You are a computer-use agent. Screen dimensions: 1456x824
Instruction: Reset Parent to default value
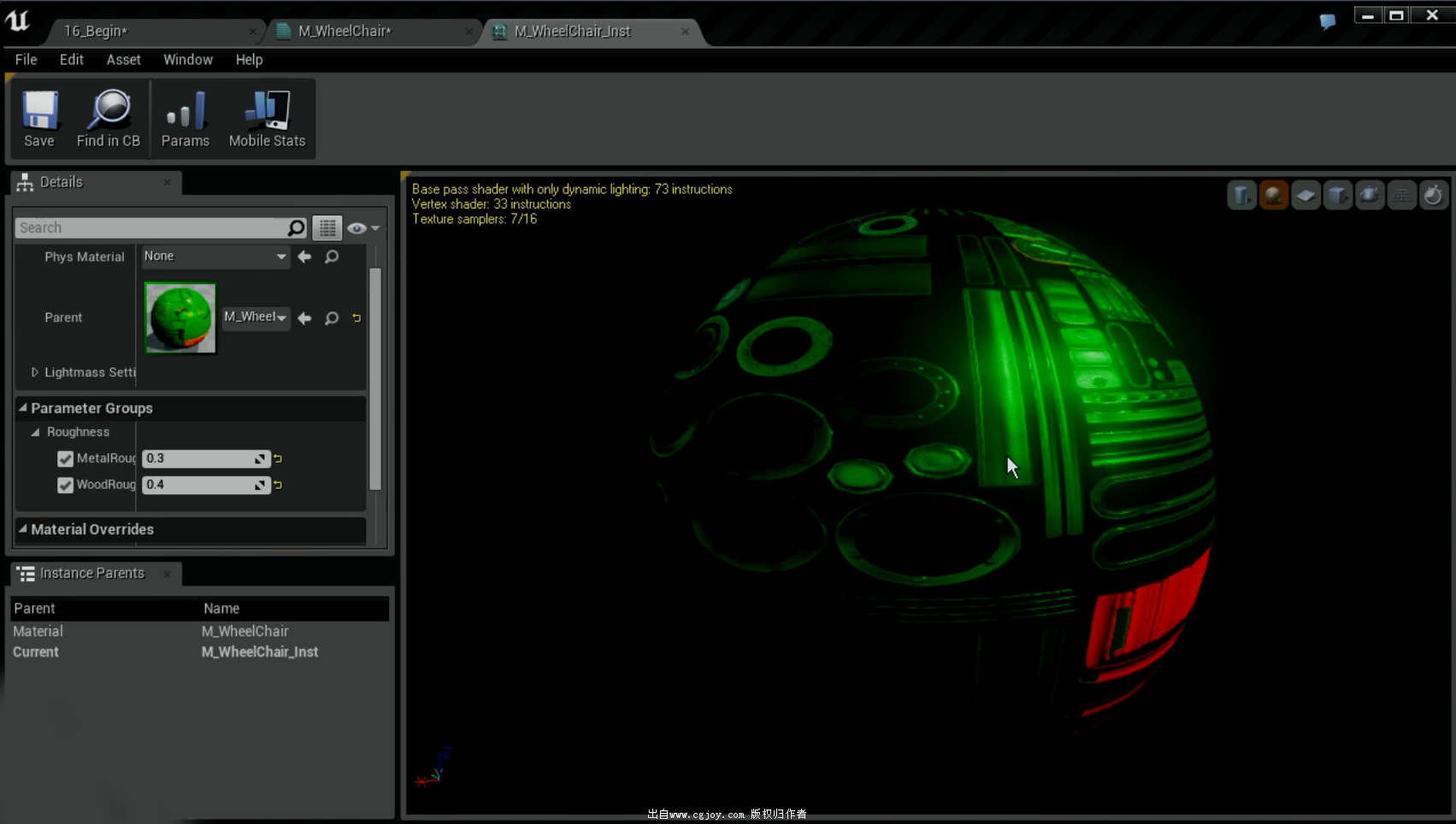pyautogui.click(x=357, y=318)
